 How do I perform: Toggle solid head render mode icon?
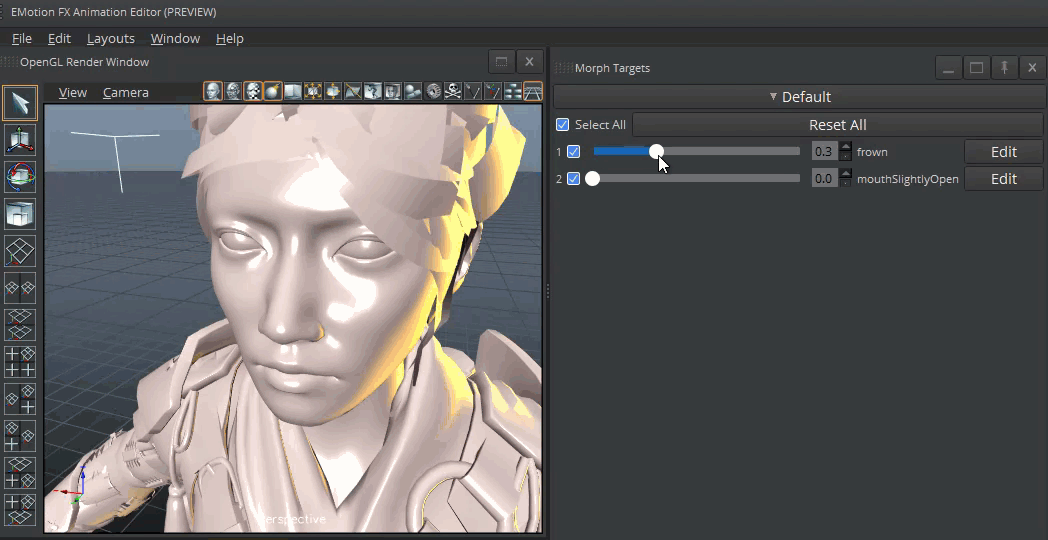coord(213,91)
